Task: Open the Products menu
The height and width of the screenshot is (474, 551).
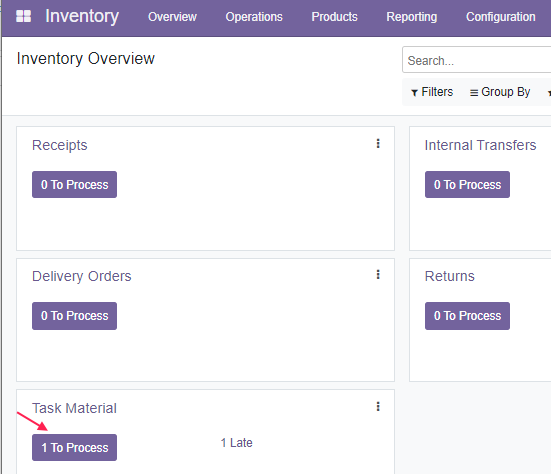Action: pyautogui.click(x=335, y=17)
